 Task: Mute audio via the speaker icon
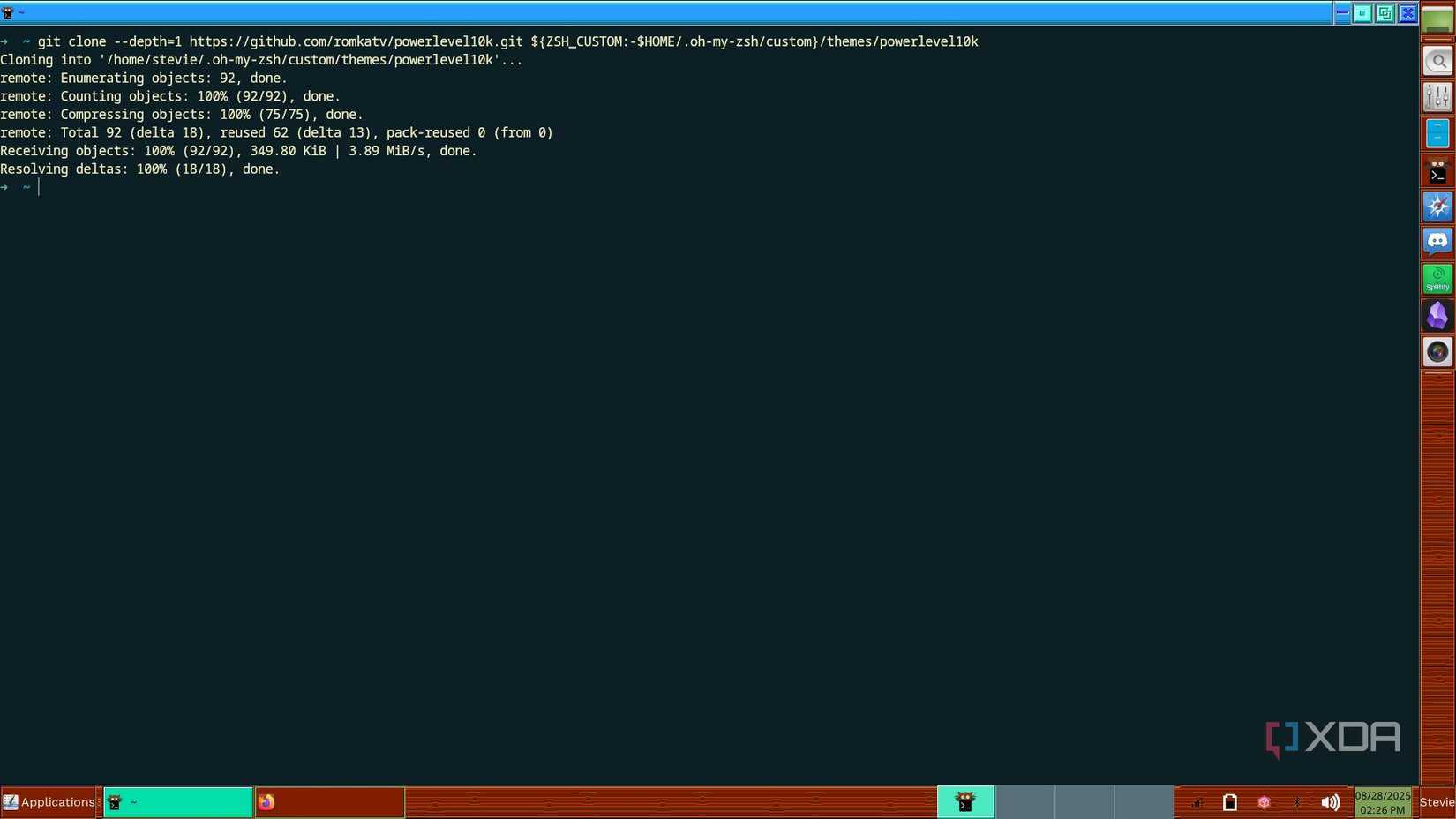point(1331,802)
